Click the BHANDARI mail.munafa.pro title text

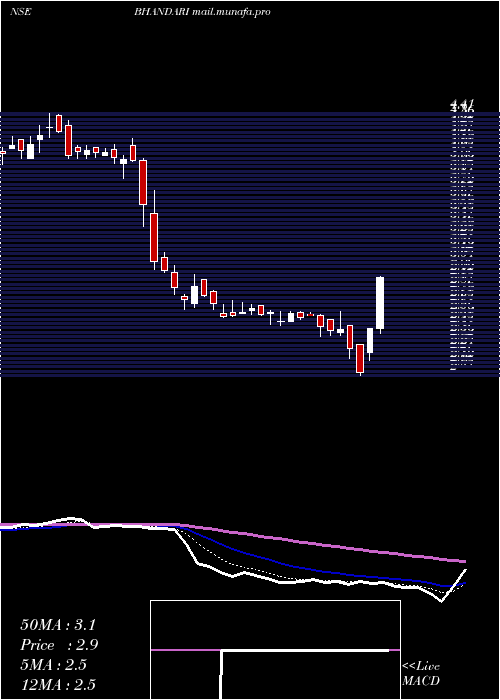pyautogui.click(x=202, y=12)
